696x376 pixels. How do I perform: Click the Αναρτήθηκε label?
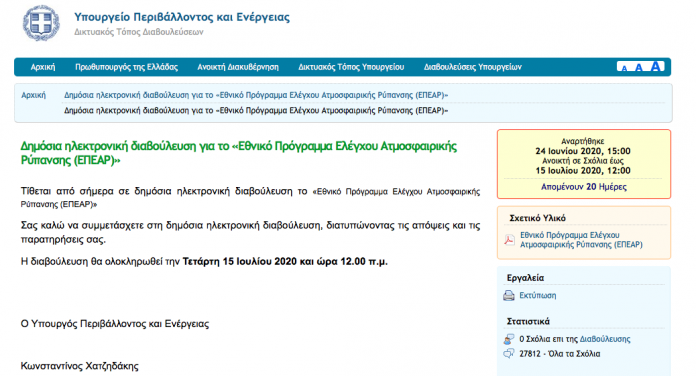pos(583,141)
